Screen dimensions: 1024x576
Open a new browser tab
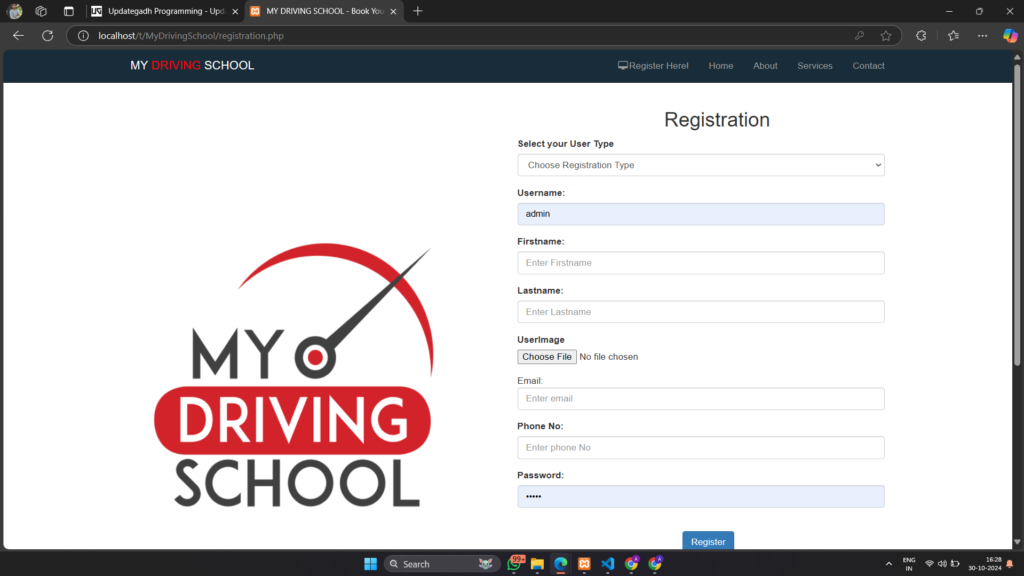click(418, 11)
